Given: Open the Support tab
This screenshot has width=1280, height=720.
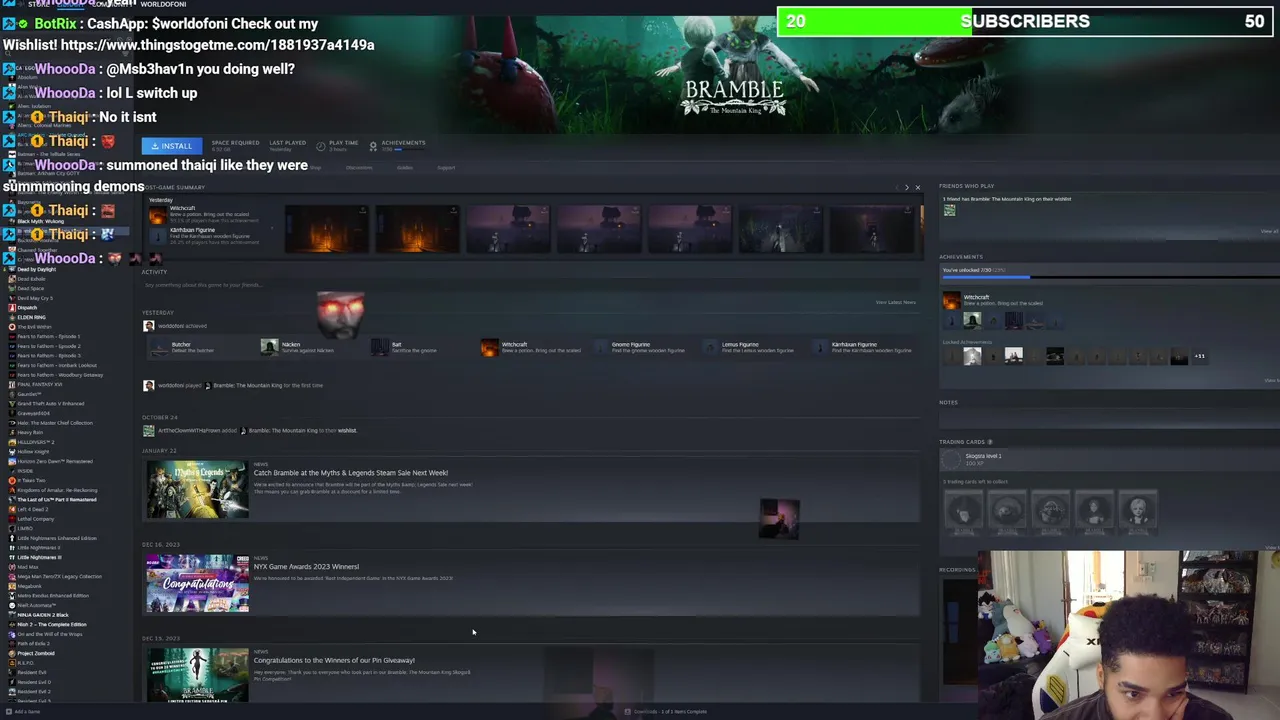Looking at the screenshot, I should [446, 167].
